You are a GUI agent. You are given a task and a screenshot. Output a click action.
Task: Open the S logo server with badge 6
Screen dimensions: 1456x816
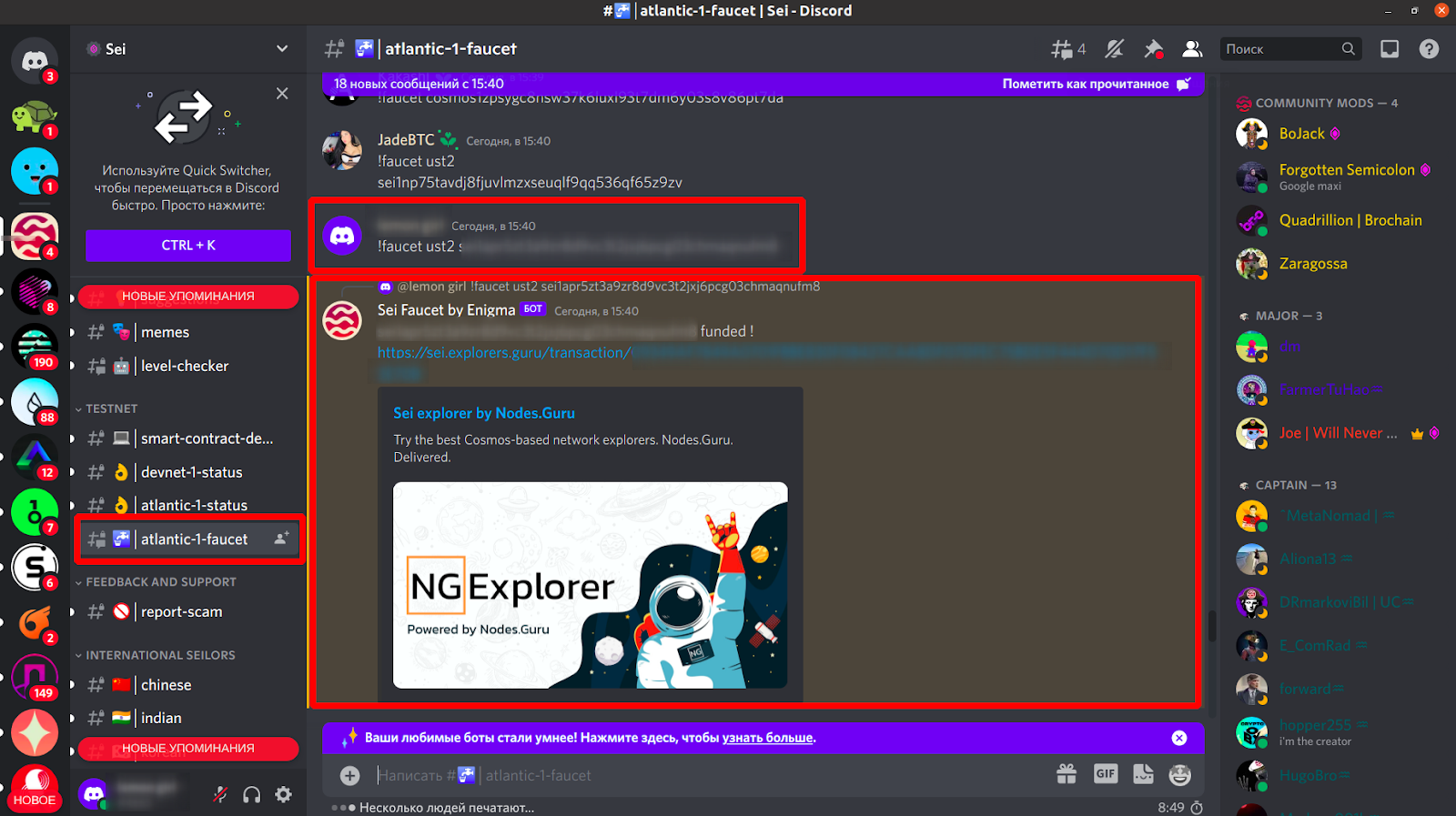coord(35,568)
